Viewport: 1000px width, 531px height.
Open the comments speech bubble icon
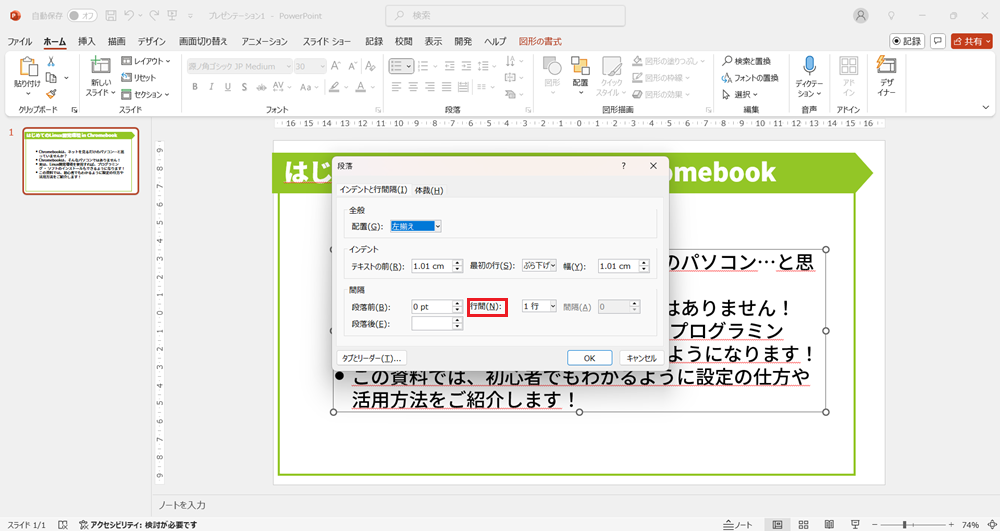pos(938,41)
